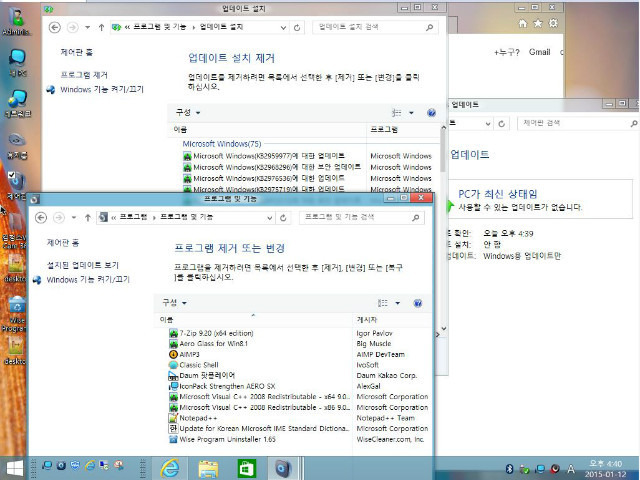Expand view options arrow in Programs and Features
The width and height of the screenshot is (640, 480).
point(398,303)
